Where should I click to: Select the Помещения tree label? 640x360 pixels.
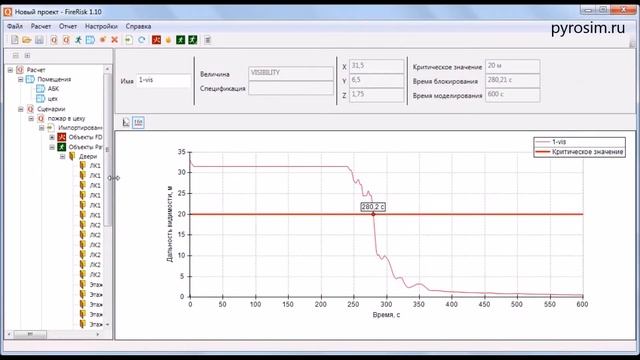pyautogui.click(x=54, y=79)
